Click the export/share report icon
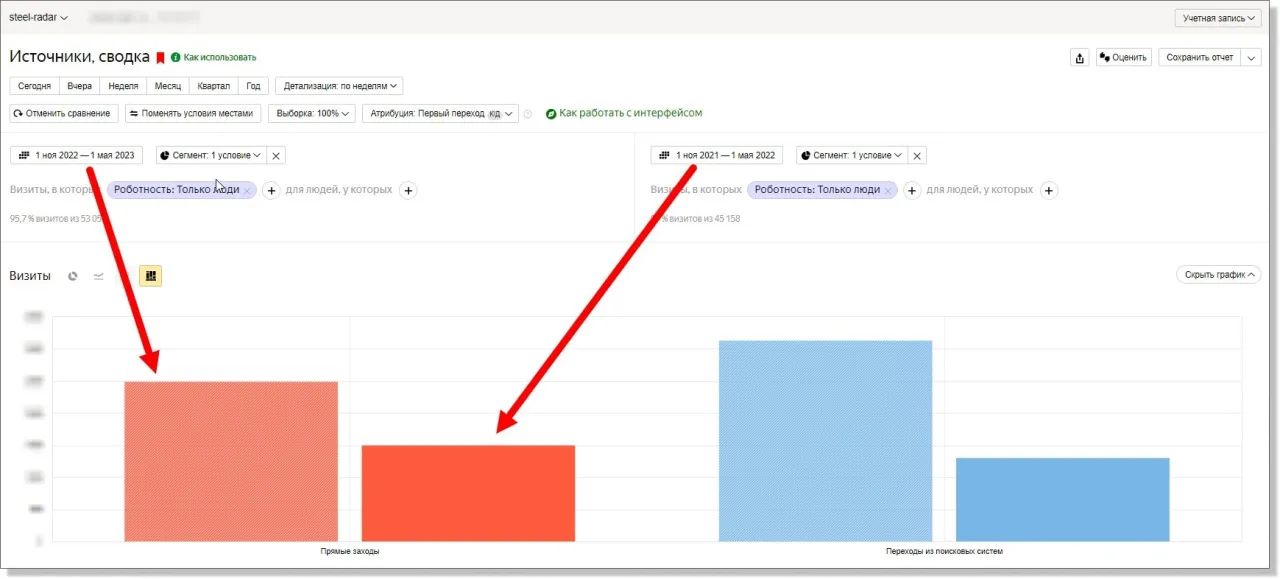 (1079, 58)
